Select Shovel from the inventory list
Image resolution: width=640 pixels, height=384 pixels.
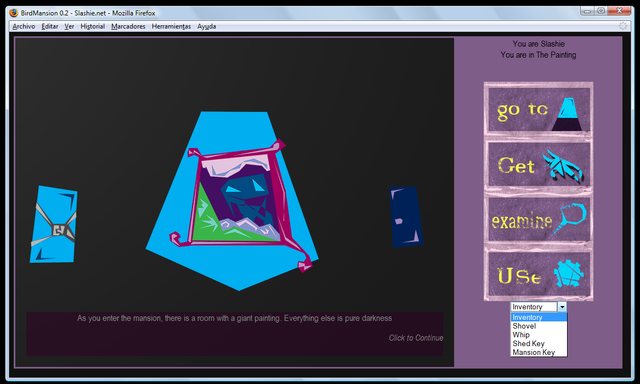(x=539, y=326)
